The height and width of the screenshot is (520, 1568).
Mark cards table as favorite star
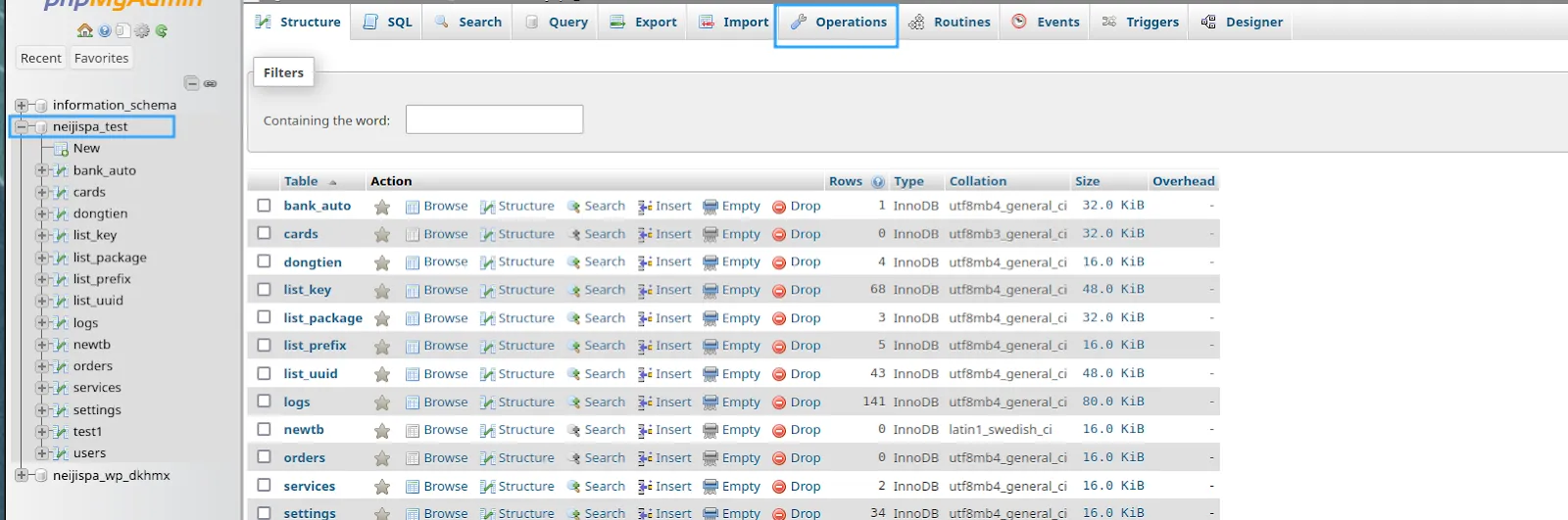[382, 235]
